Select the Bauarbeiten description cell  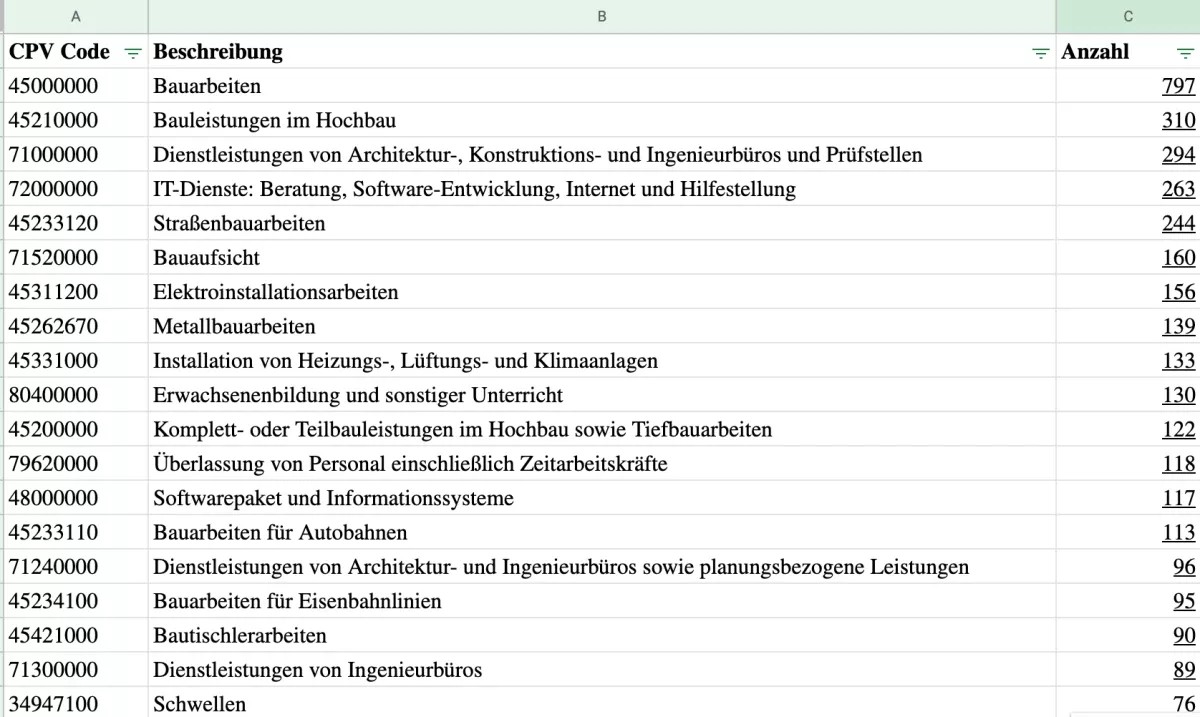coord(205,86)
